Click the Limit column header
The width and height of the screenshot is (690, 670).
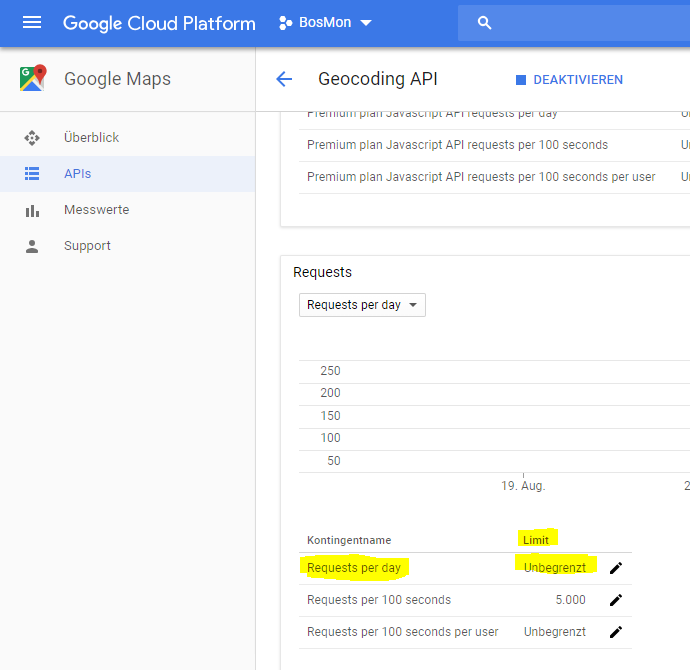tap(536, 540)
